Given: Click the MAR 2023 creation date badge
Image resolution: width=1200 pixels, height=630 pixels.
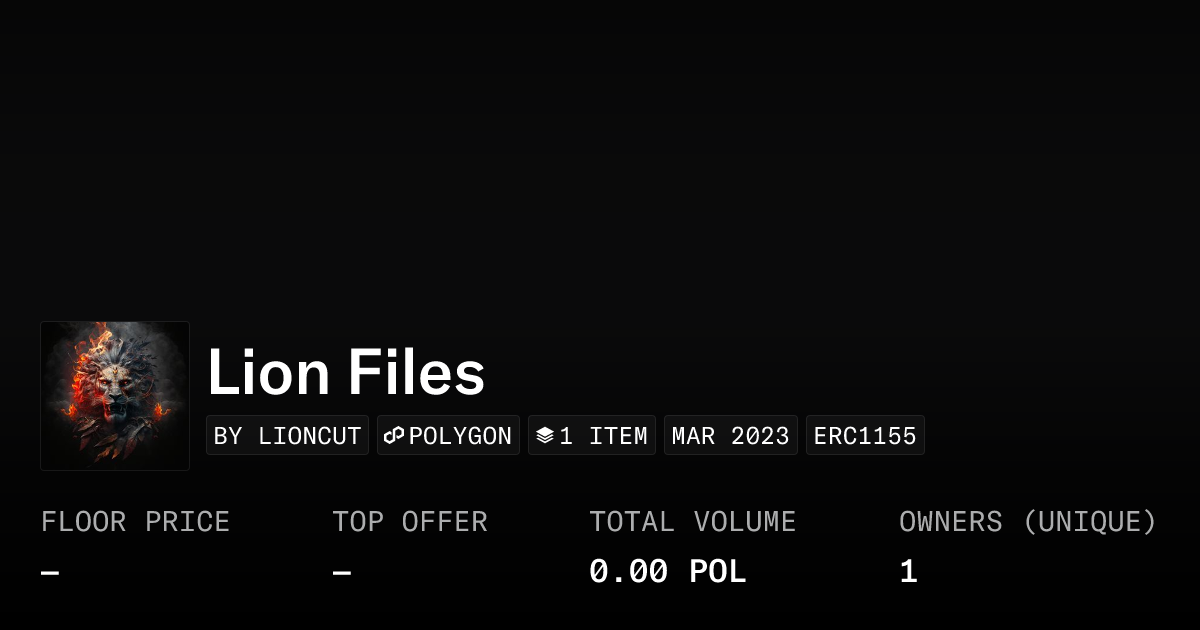Looking at the screenshot, I should click(730, 436).
